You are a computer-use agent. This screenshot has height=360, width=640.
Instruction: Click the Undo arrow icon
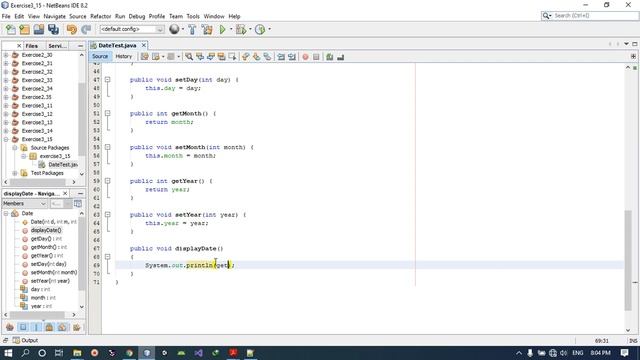pos(72,29)
